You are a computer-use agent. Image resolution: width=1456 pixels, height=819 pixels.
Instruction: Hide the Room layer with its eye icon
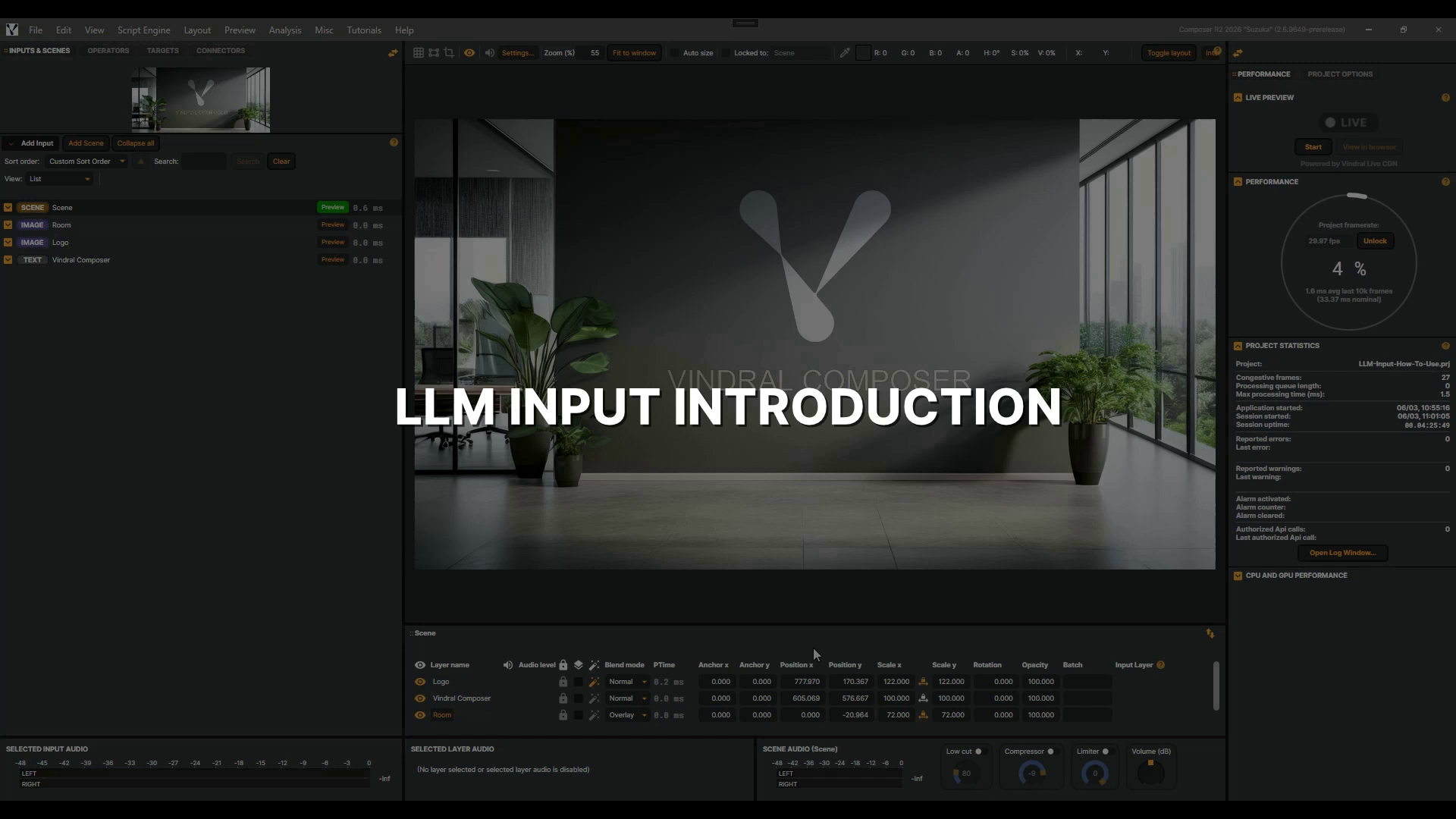click(x=419, y=715)
